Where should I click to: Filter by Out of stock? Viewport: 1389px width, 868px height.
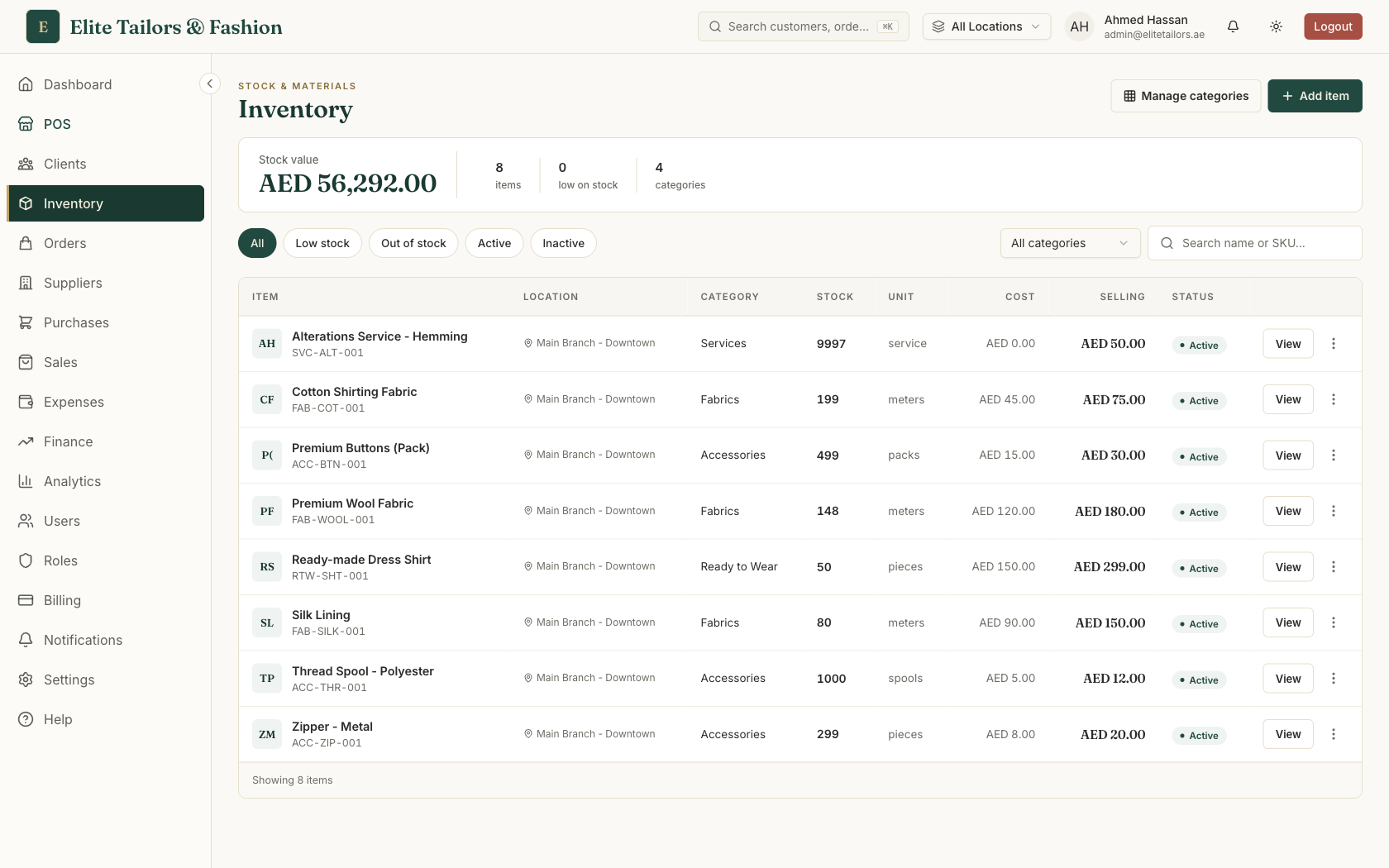[413, 243]
